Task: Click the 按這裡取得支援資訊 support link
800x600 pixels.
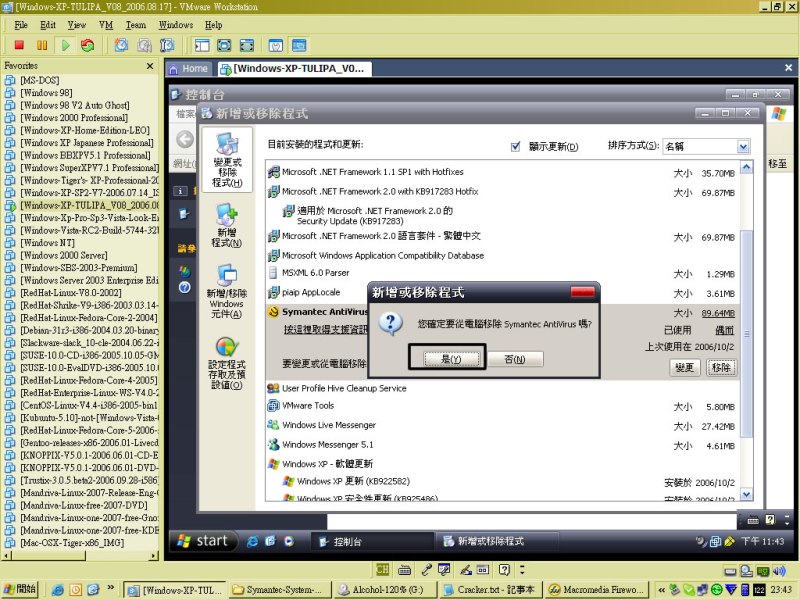Action: [326, 330]
